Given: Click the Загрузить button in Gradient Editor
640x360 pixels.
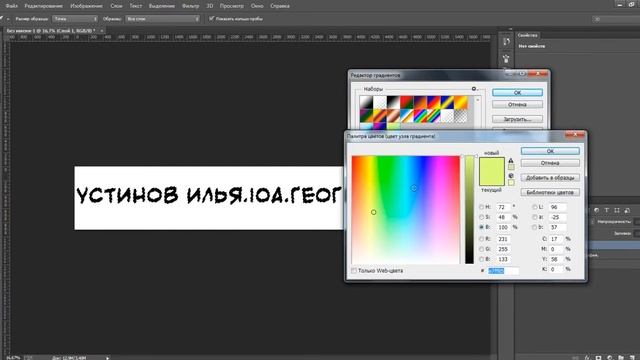Looking at the screenshot, I should [518, 119].
